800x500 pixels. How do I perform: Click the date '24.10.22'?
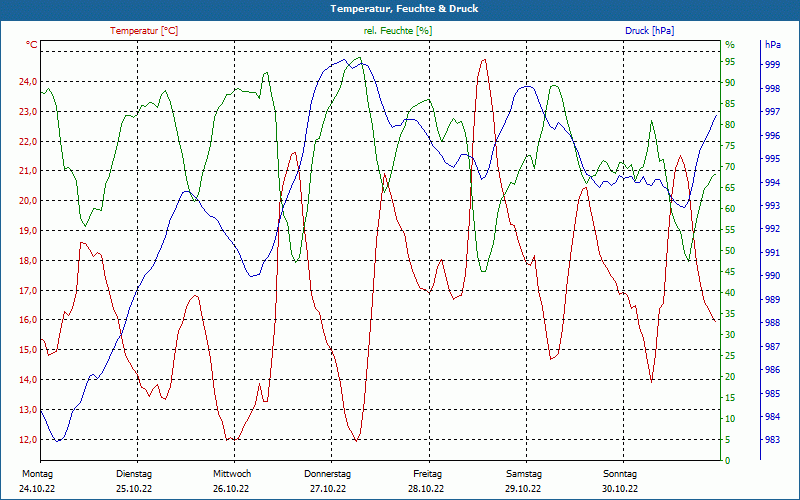(x=37, y=489)
